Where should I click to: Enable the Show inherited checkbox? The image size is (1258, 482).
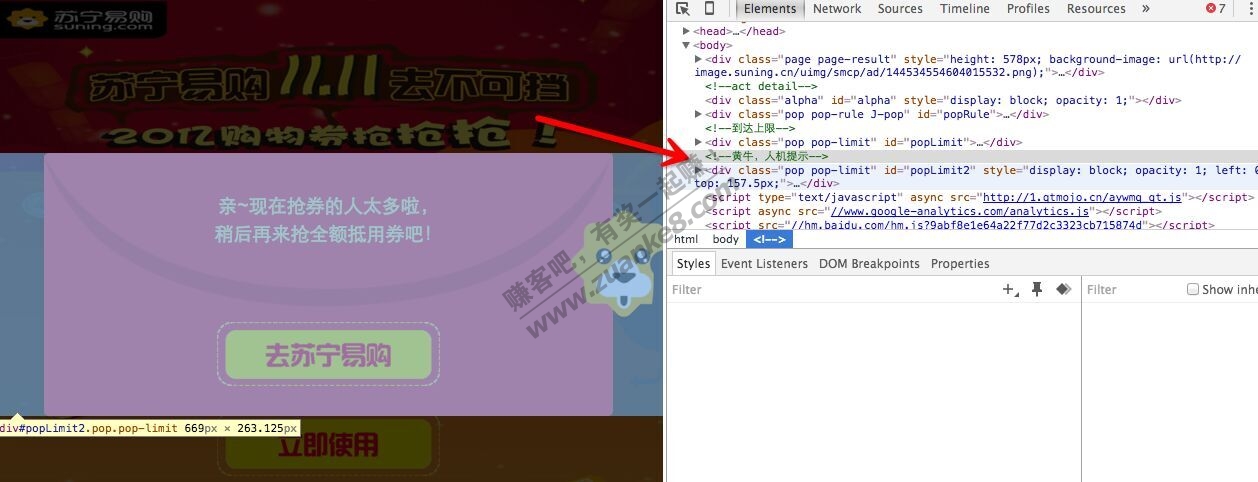click(x=1192, y=289)
